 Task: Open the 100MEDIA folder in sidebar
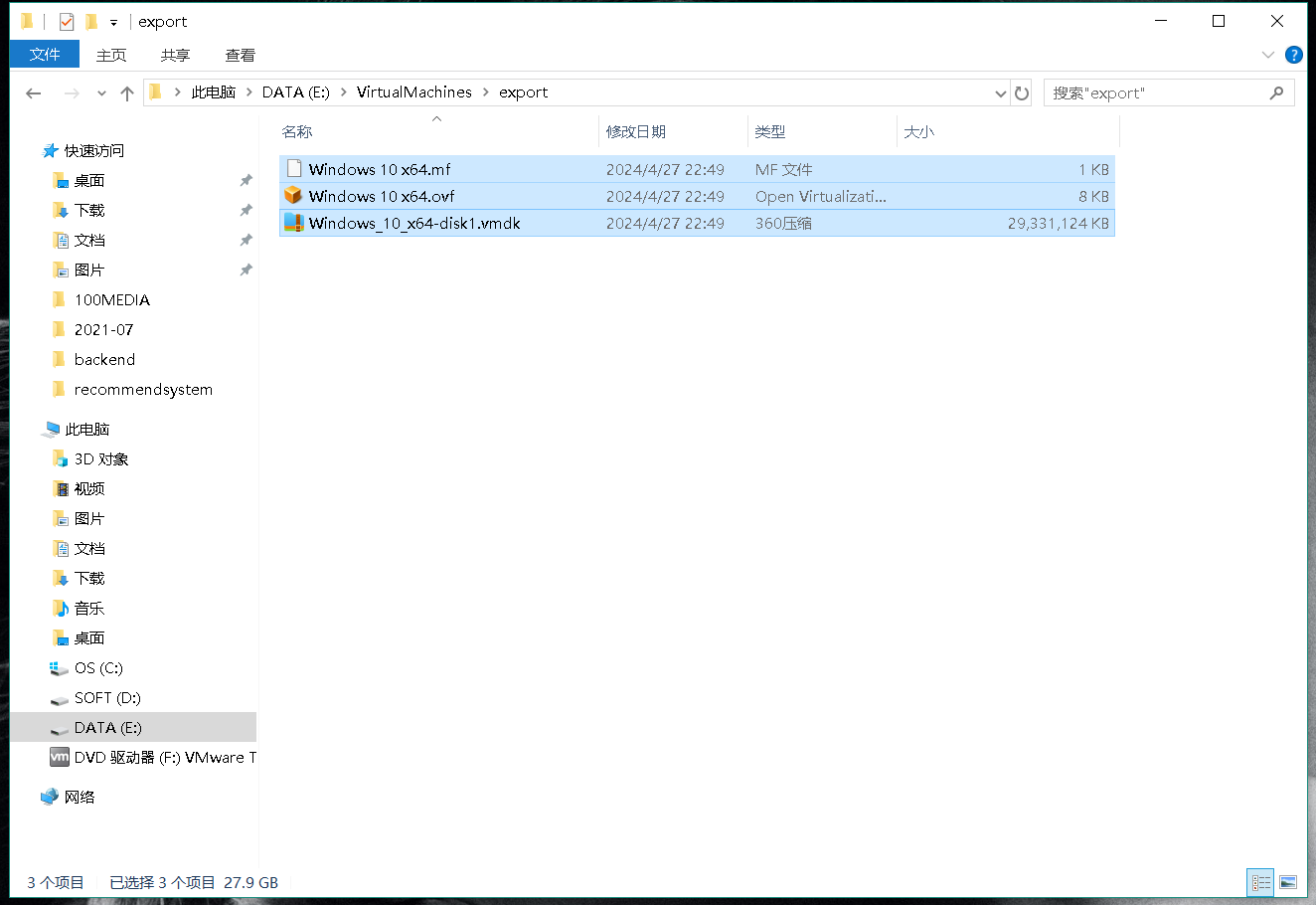[x=112, y=300]
